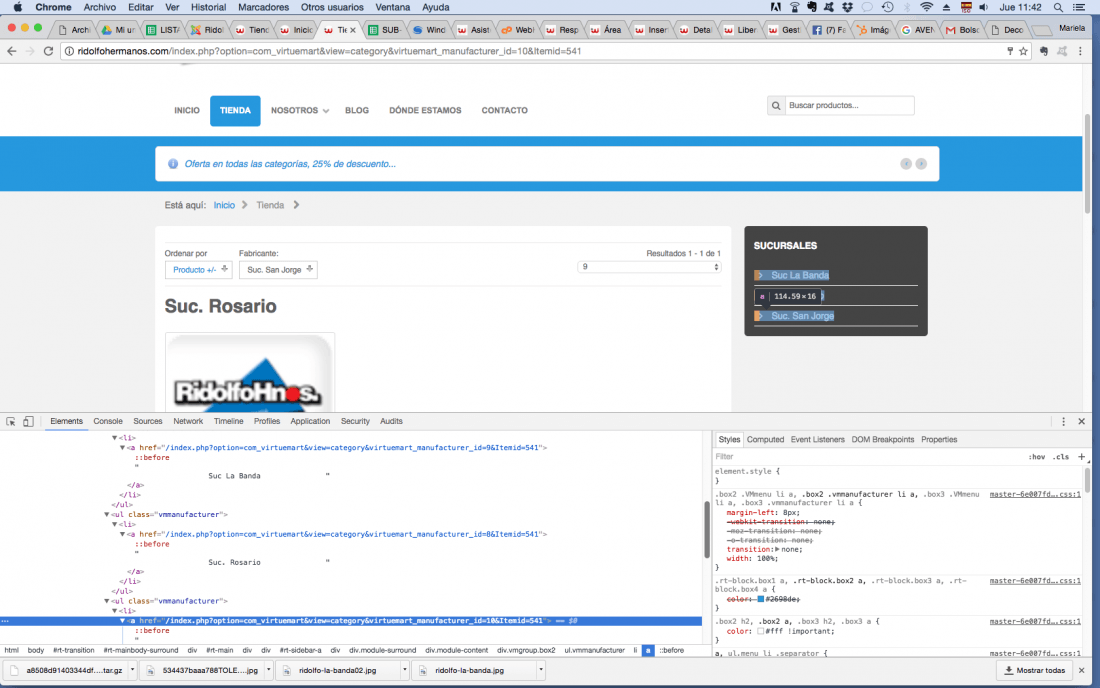The image size is (1100, 688).
Task: Select the ul.vmmanufacturer breadcrumb in DevTools
Action: [594, 651]
